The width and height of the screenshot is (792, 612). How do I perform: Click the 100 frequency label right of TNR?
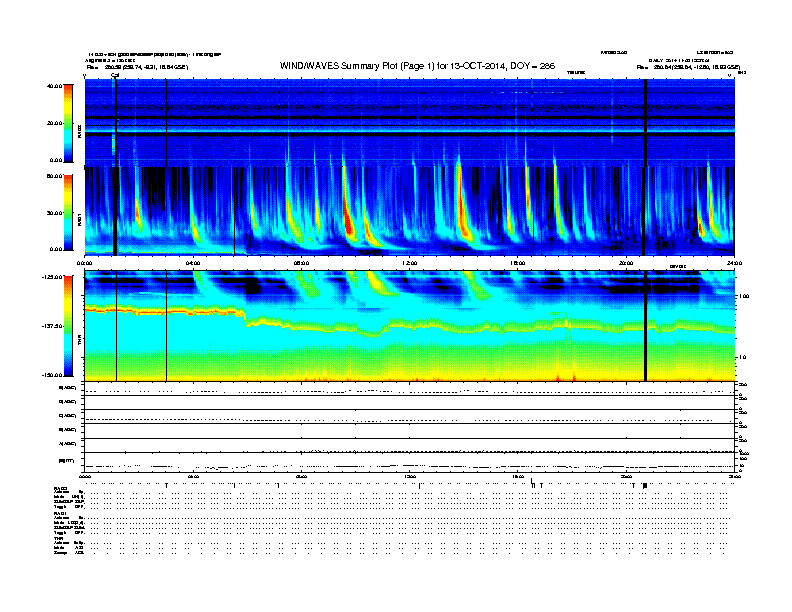pos(743,296)
